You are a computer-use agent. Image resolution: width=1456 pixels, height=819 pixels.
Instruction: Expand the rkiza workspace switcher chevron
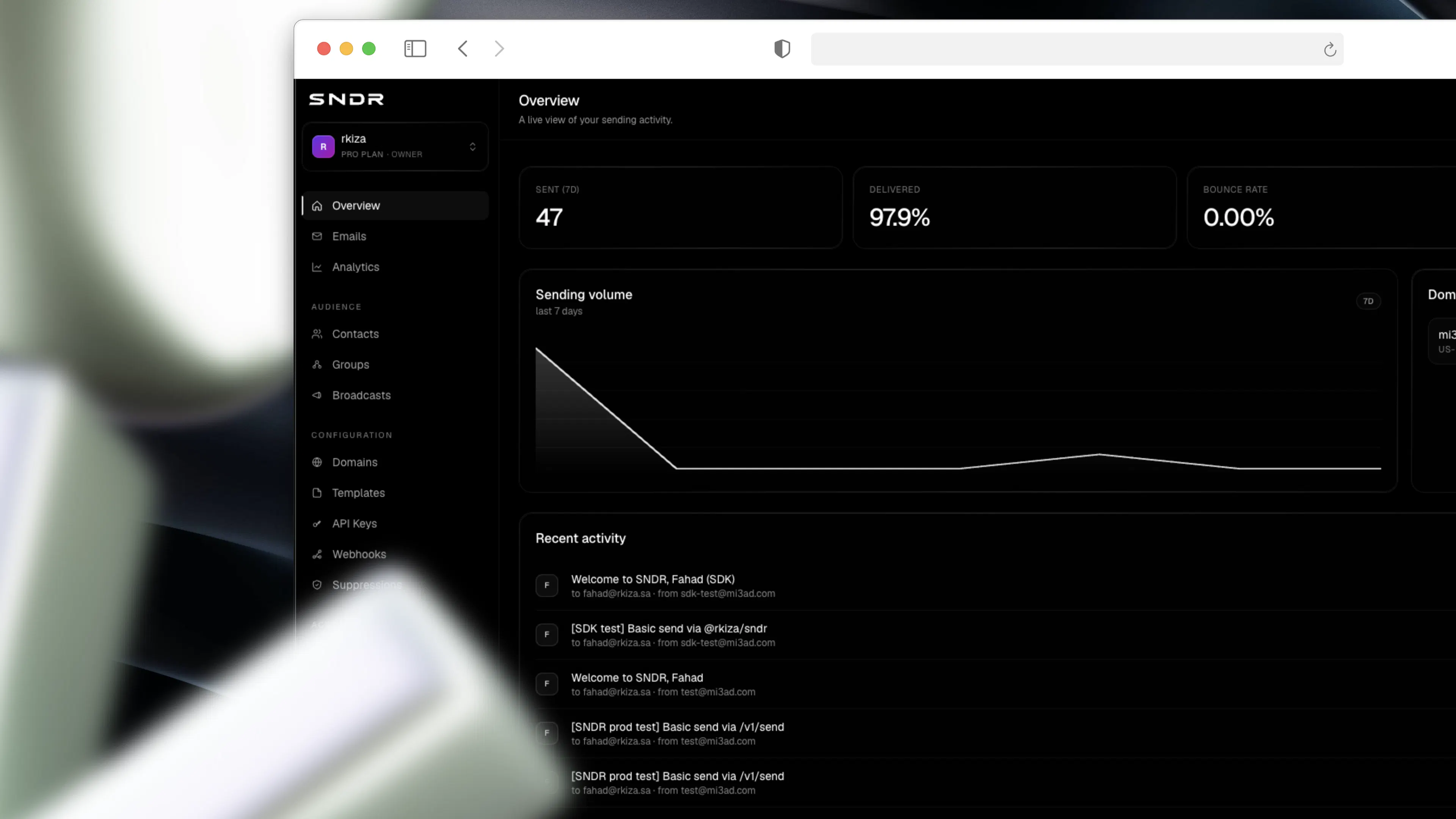point(472,147)
